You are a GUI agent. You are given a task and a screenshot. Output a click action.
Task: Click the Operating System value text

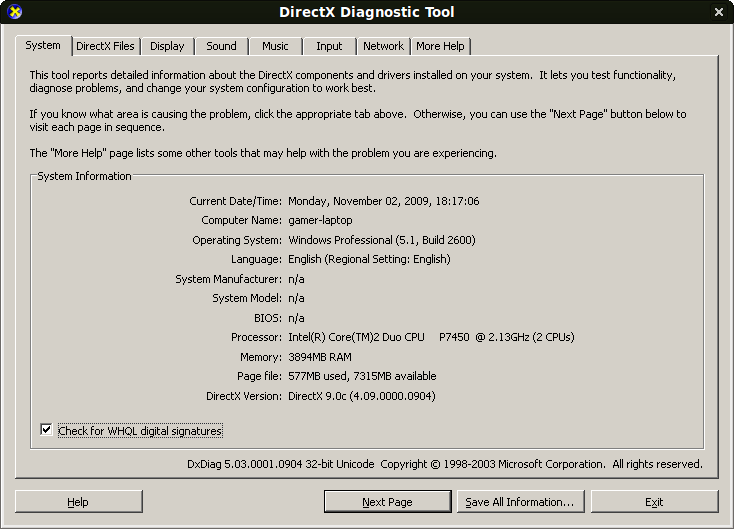pyautogui.click(x=381, y=240)
